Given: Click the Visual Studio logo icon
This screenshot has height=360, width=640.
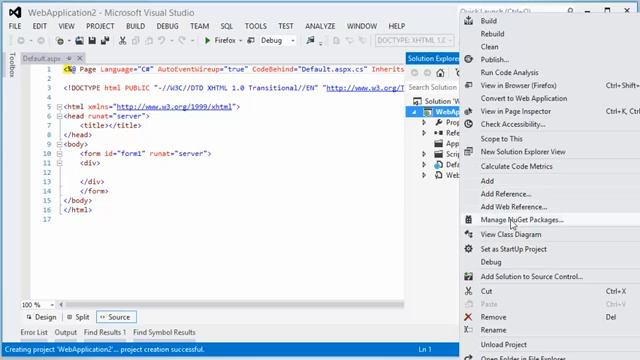Looking at the screenshot, I should pos(15,13).
